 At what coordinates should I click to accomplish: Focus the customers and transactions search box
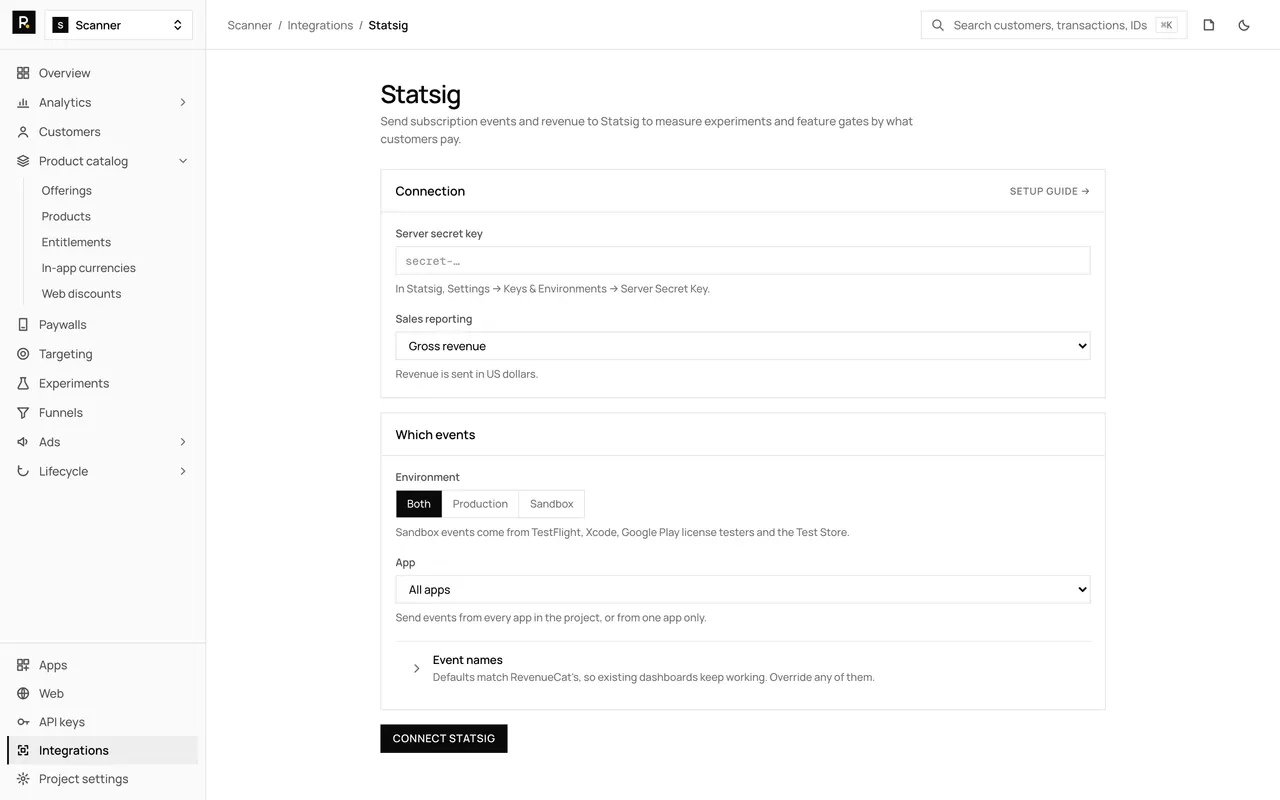click(1054, 25)
